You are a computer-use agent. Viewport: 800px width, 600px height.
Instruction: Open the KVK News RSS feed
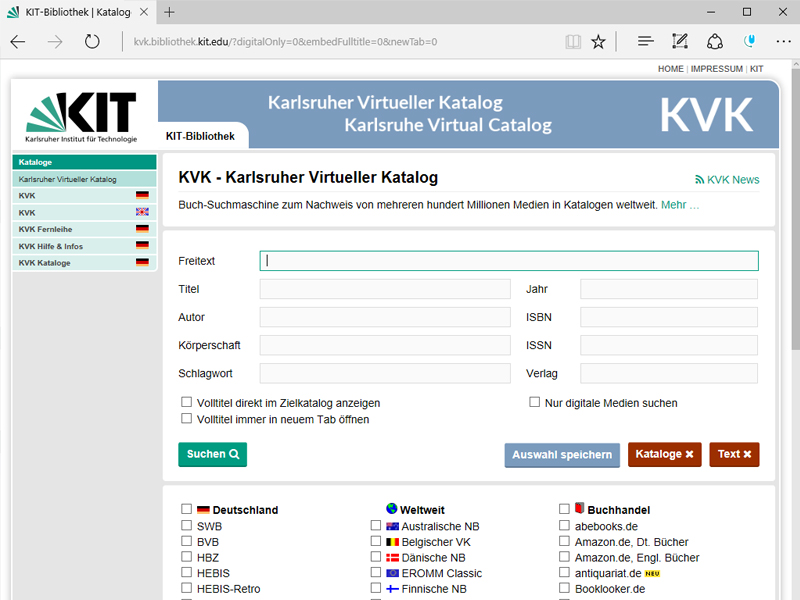(727, 180)
